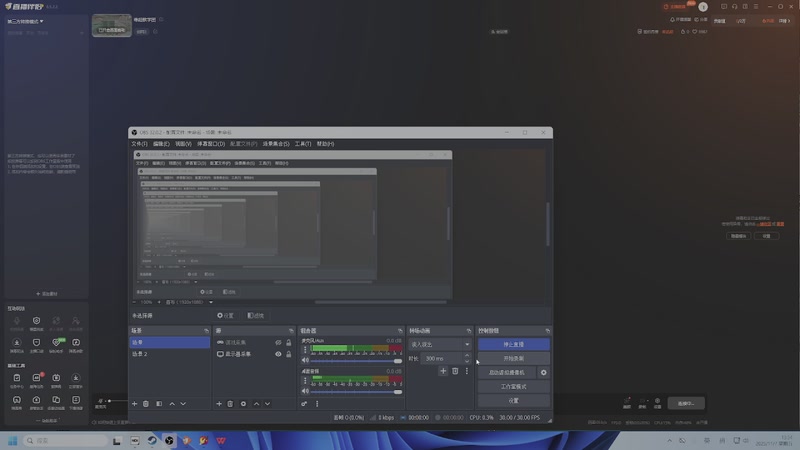Move scene up with scenes panel arrow
The image size is (800, 450).
[x=172, y=404]
